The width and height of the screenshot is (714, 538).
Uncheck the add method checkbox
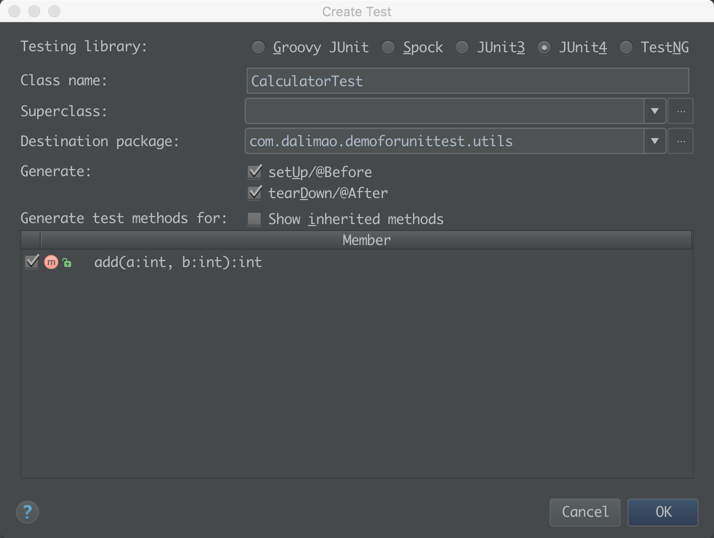point(32,262)
